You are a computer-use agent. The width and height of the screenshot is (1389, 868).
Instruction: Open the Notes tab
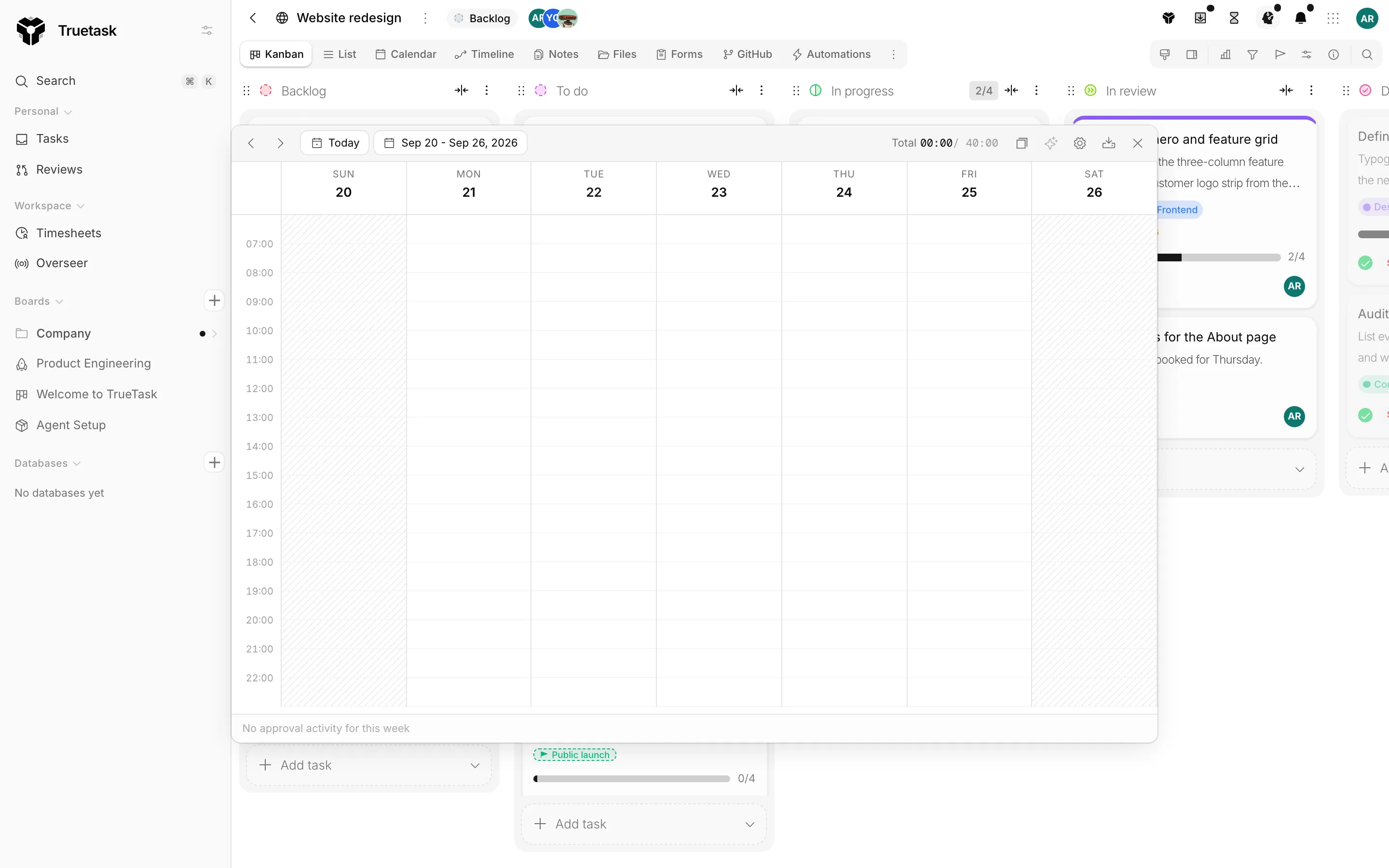coord(556,54)
